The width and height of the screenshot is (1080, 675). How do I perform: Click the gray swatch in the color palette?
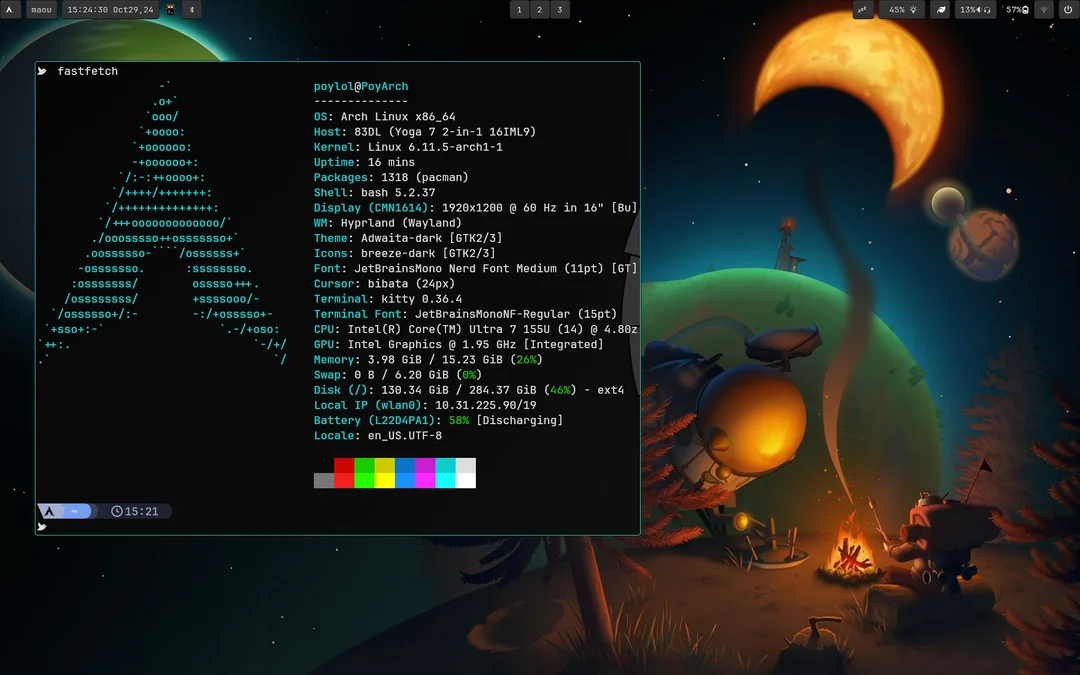click(324, 480)
